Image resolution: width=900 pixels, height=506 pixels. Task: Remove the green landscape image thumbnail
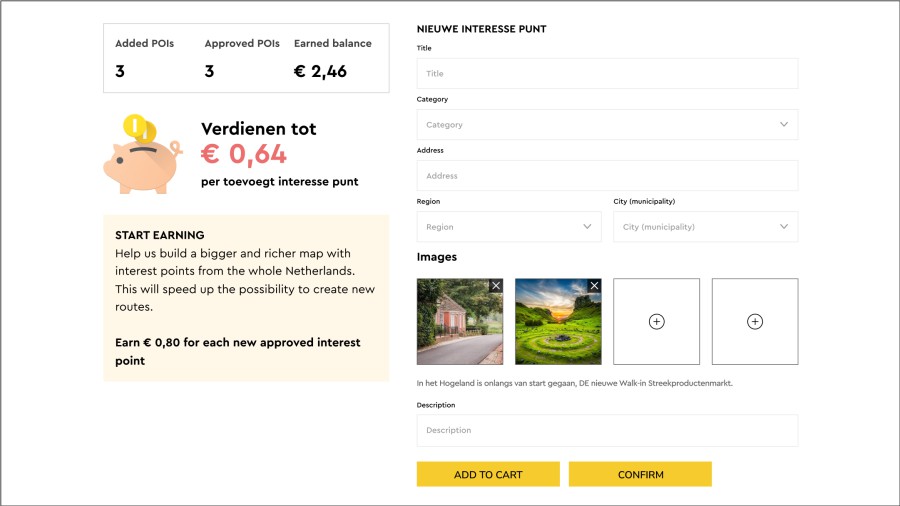(594, 286)
